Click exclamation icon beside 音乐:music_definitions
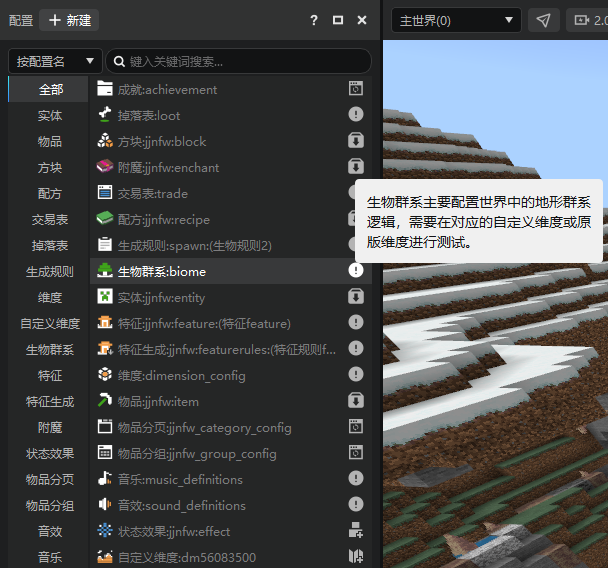 [x=356, y=478]
